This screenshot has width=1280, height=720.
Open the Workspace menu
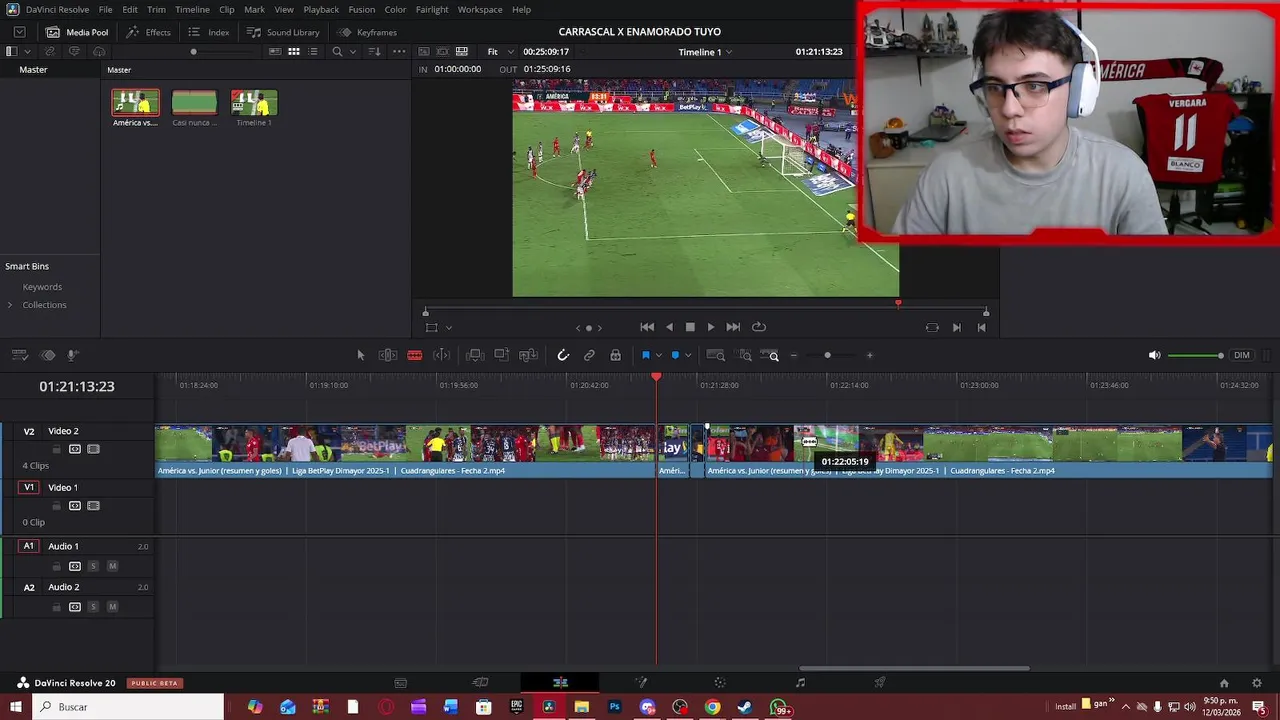[480, 9]
